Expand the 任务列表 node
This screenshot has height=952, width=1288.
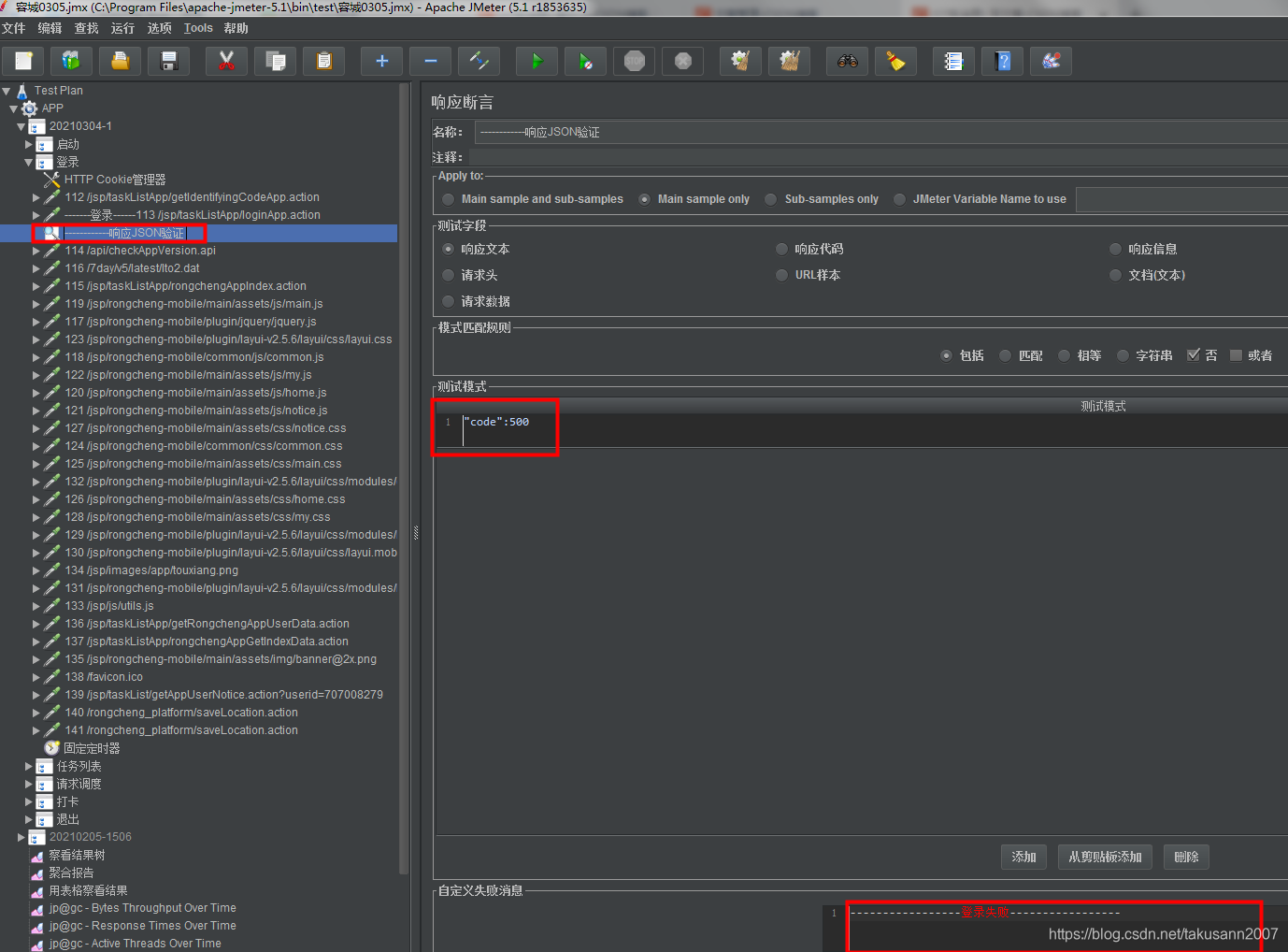pyautogui.click(x=28, y=766)
